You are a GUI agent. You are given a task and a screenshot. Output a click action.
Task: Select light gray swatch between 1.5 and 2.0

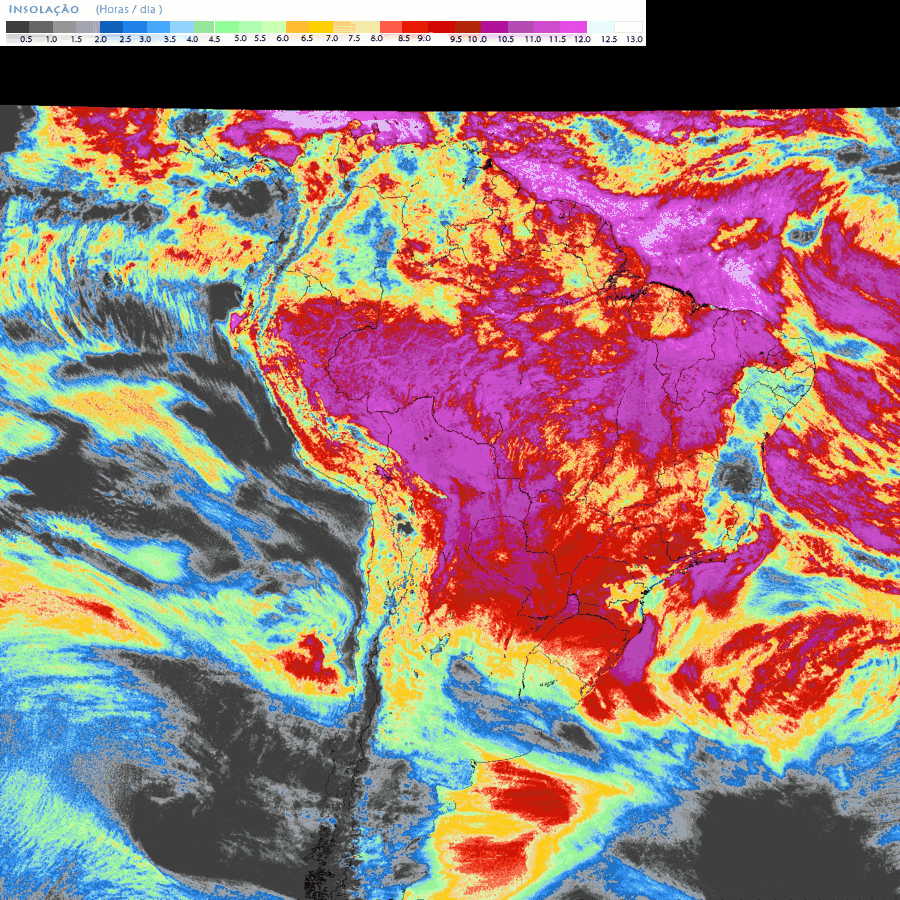[x=88, y=27]
